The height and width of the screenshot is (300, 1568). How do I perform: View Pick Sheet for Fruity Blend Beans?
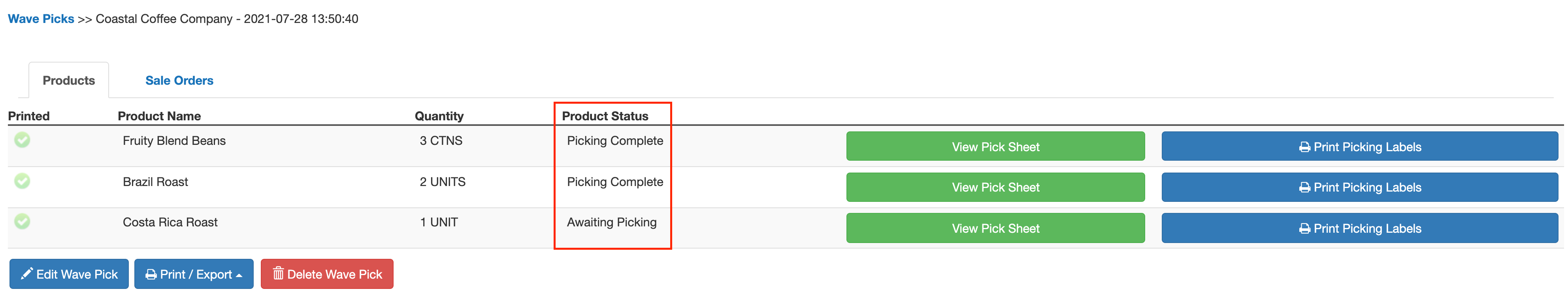tap(995, 147)
